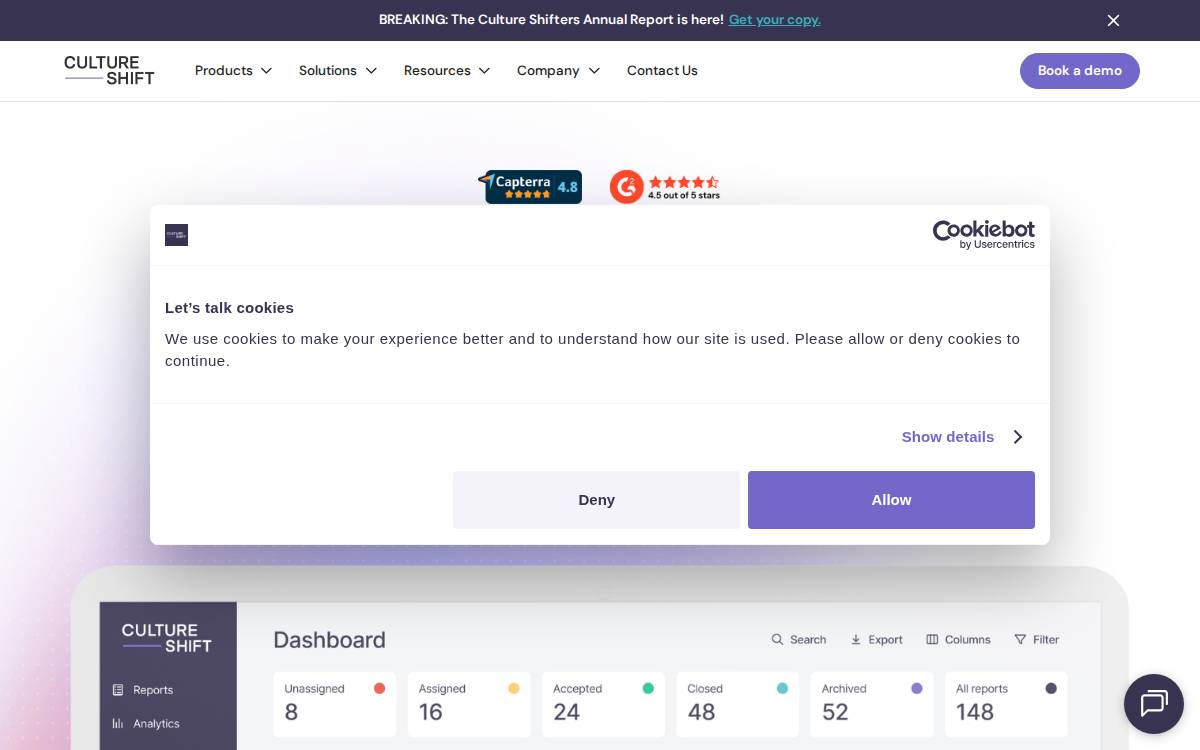Click the dashboard Export icon

(856, 640)
